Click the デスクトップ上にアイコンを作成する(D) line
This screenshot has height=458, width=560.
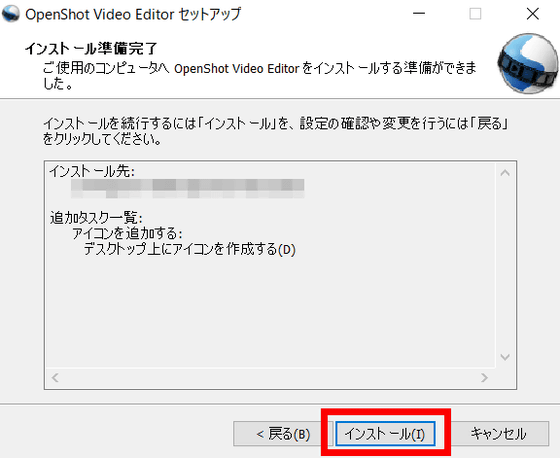tap(190, 249)
